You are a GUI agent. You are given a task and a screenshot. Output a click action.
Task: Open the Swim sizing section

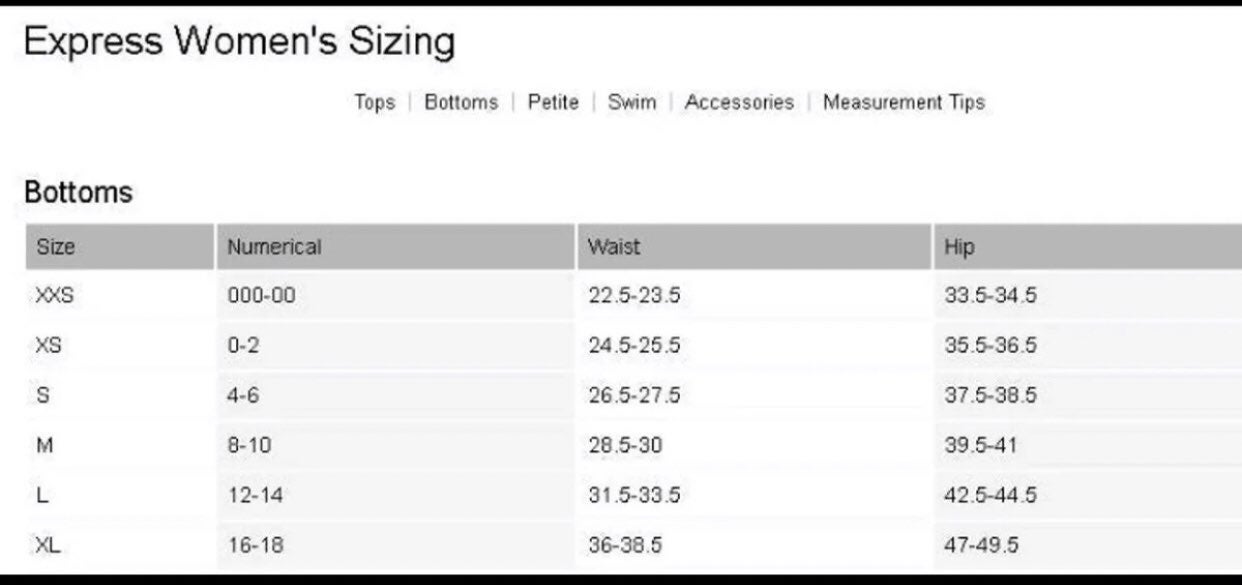(x=632, y=102)
